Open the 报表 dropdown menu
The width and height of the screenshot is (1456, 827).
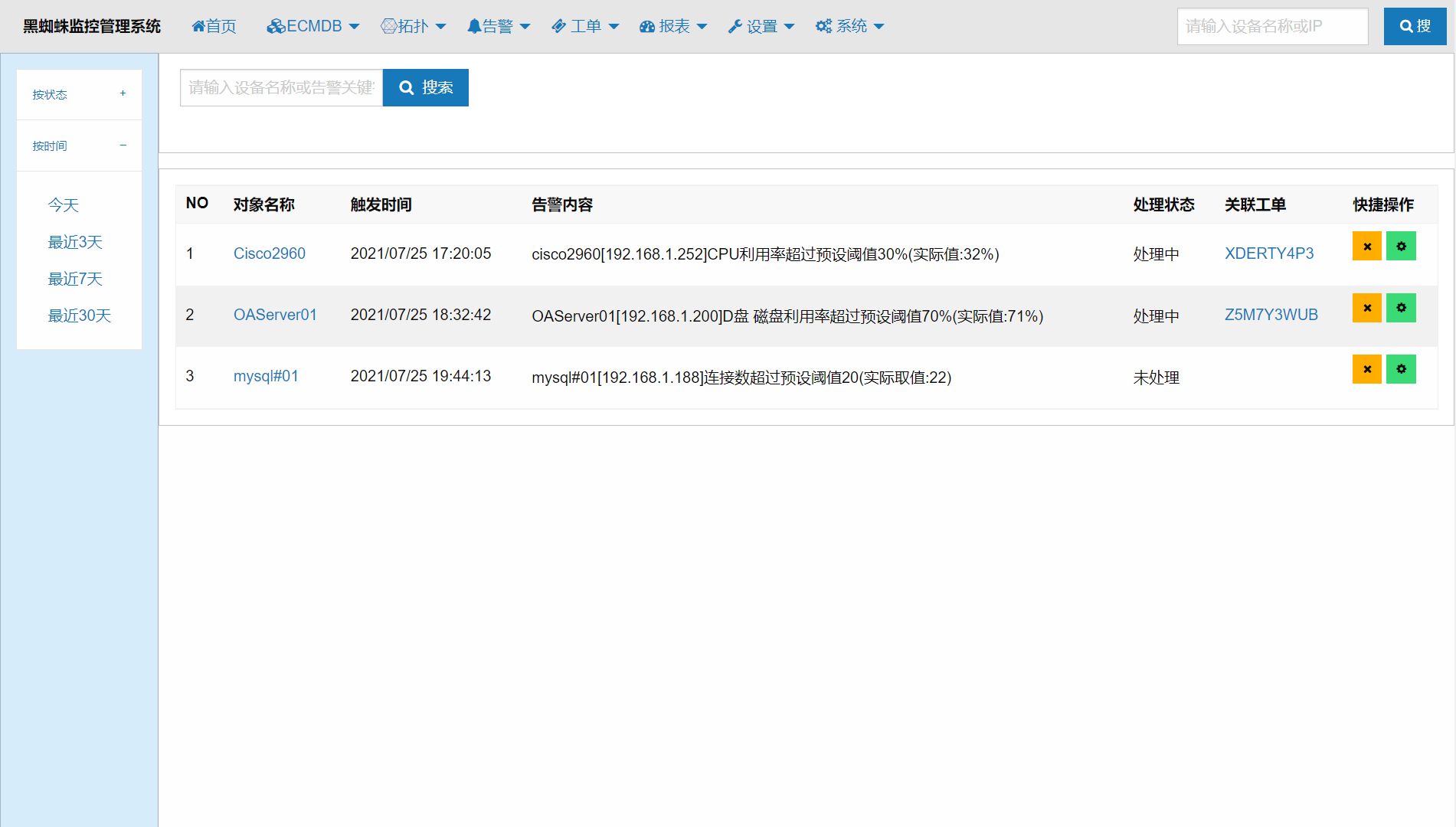click(672, 26)
